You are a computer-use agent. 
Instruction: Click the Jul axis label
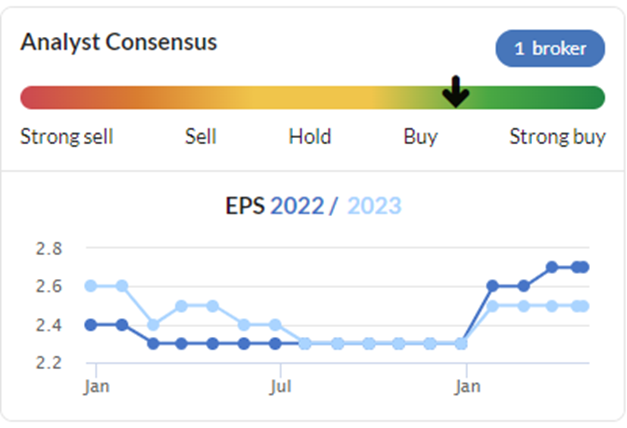tap(280, 387)
